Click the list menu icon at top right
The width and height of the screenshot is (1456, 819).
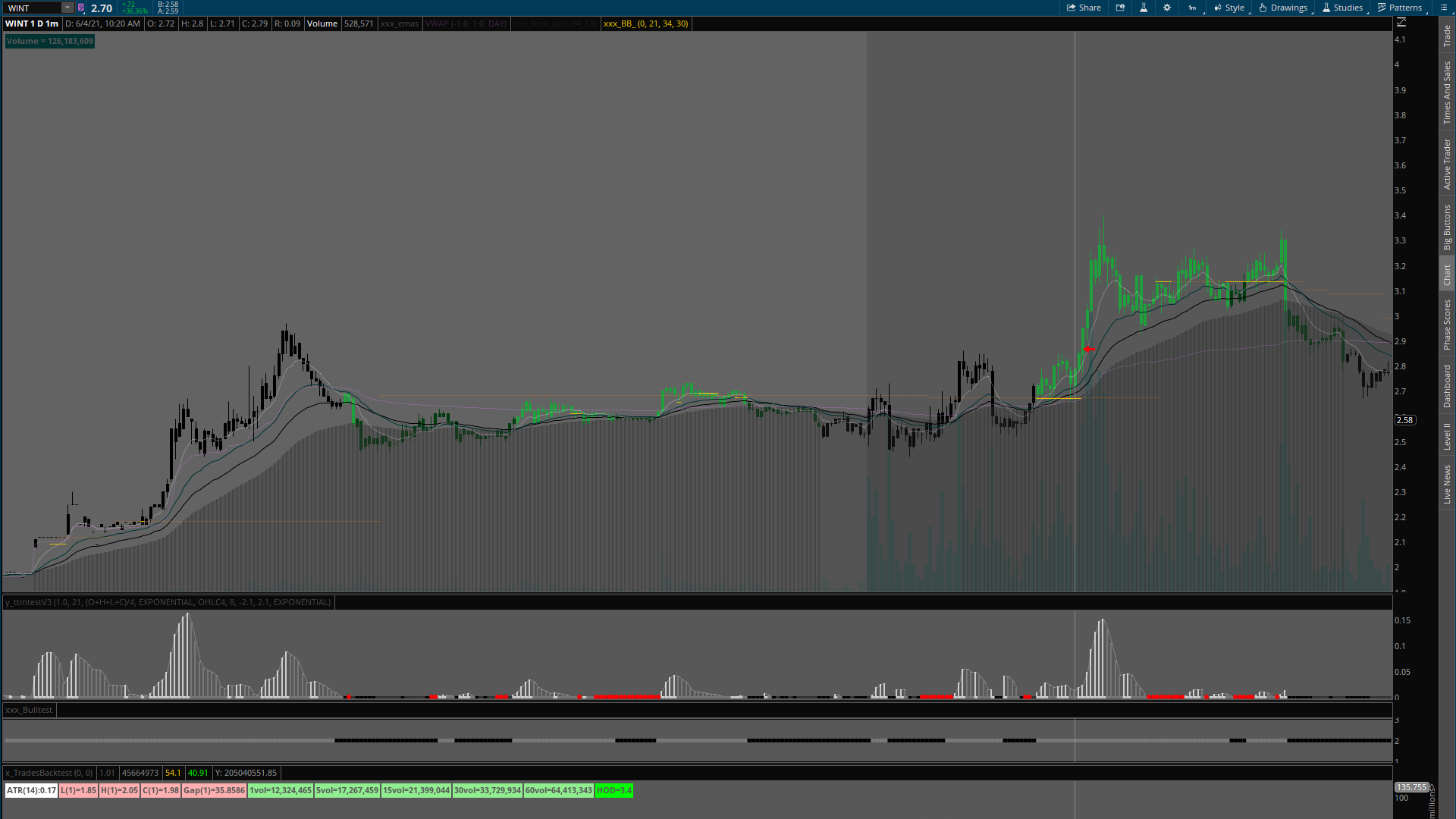point(1444,8)
